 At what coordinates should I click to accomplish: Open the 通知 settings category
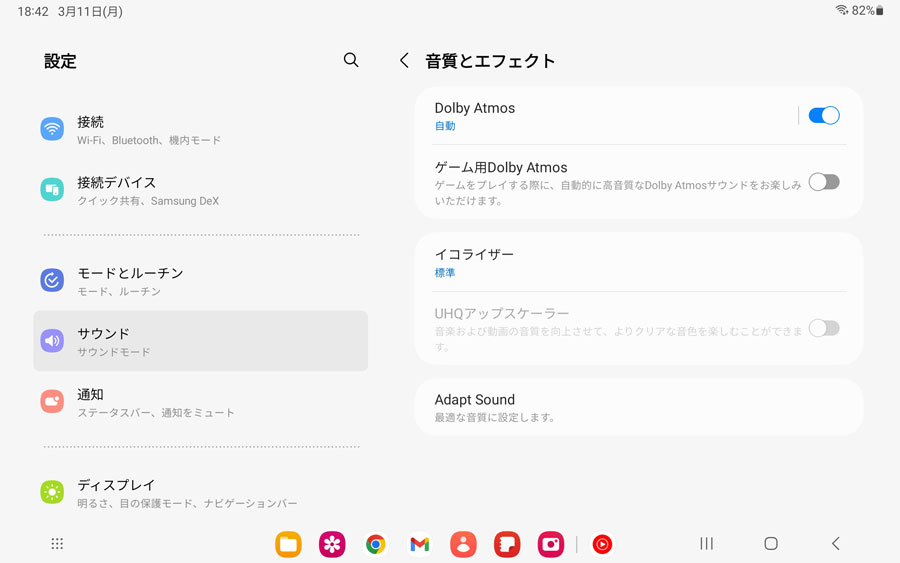[x=200, y=402]
